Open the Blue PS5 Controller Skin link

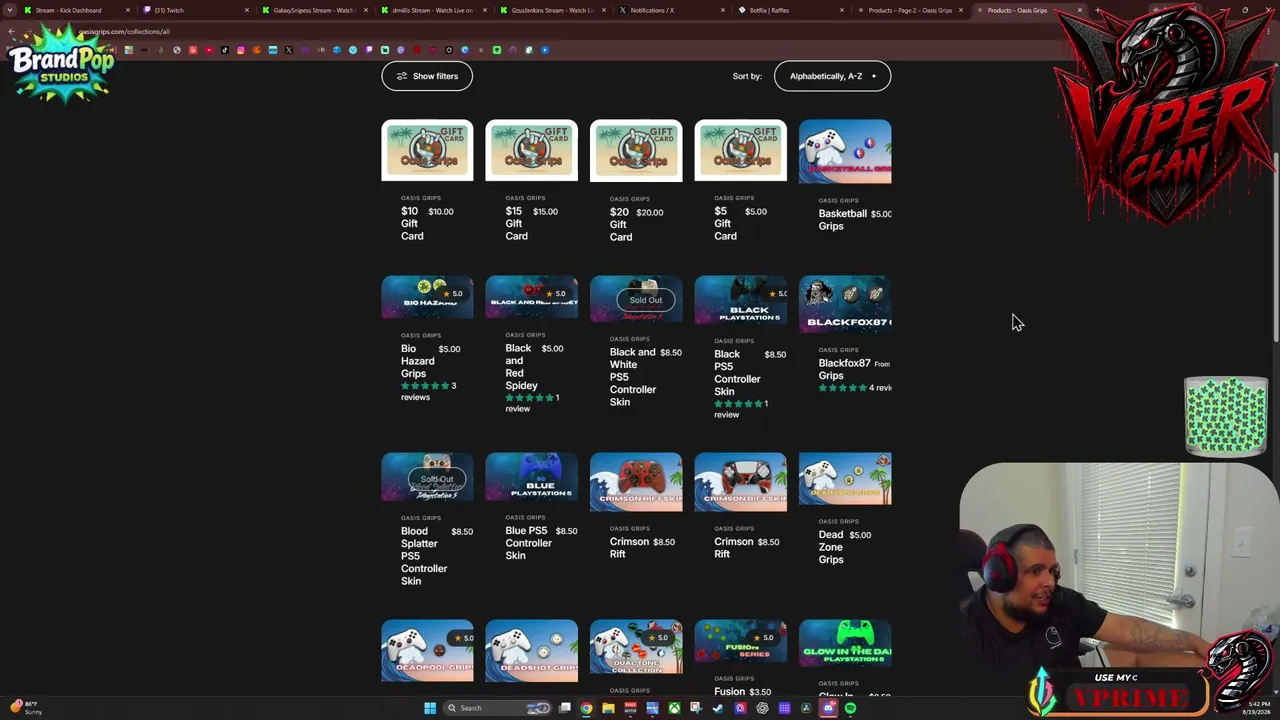(528, 543)
